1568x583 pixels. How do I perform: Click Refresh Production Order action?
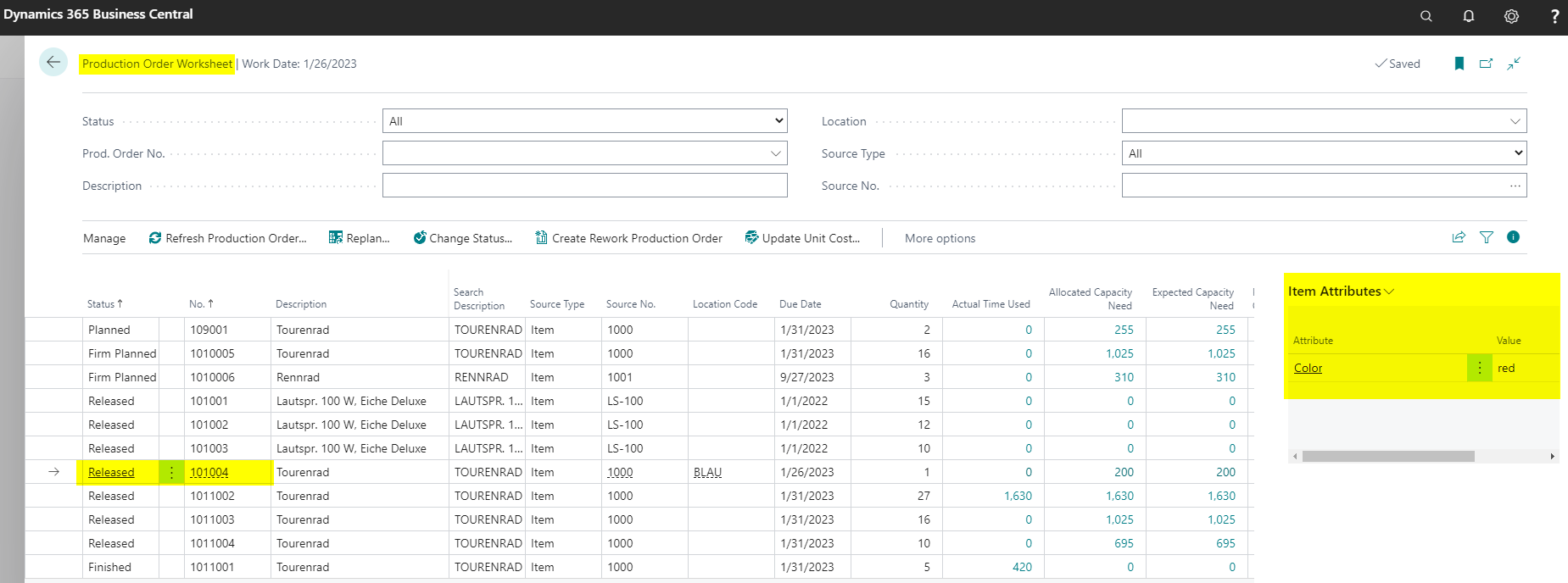coord(227,238)
